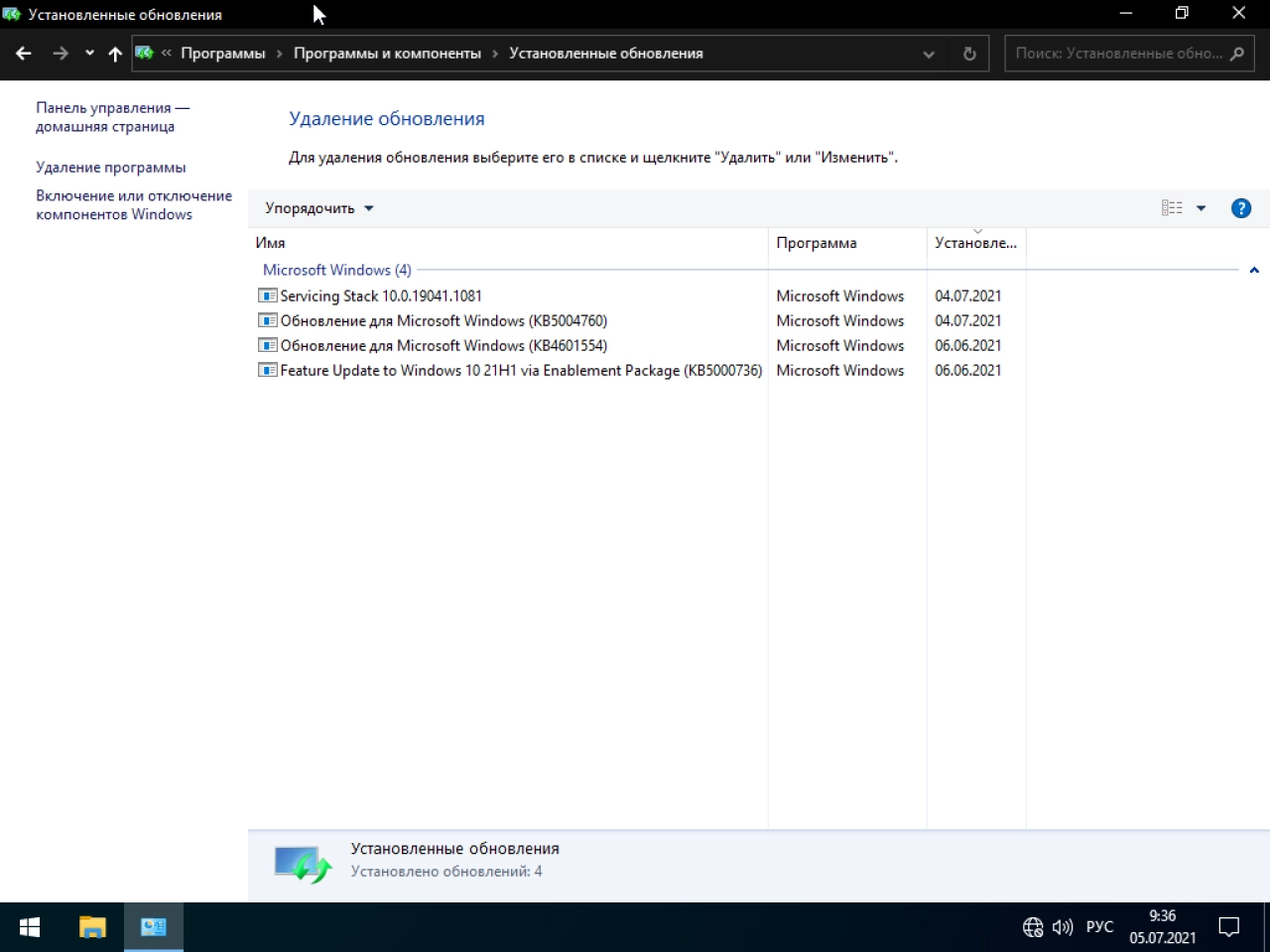This screenshot has height=952, width=1270.
Task: Open help with the question mark icon
Action: click(1241, 208)
